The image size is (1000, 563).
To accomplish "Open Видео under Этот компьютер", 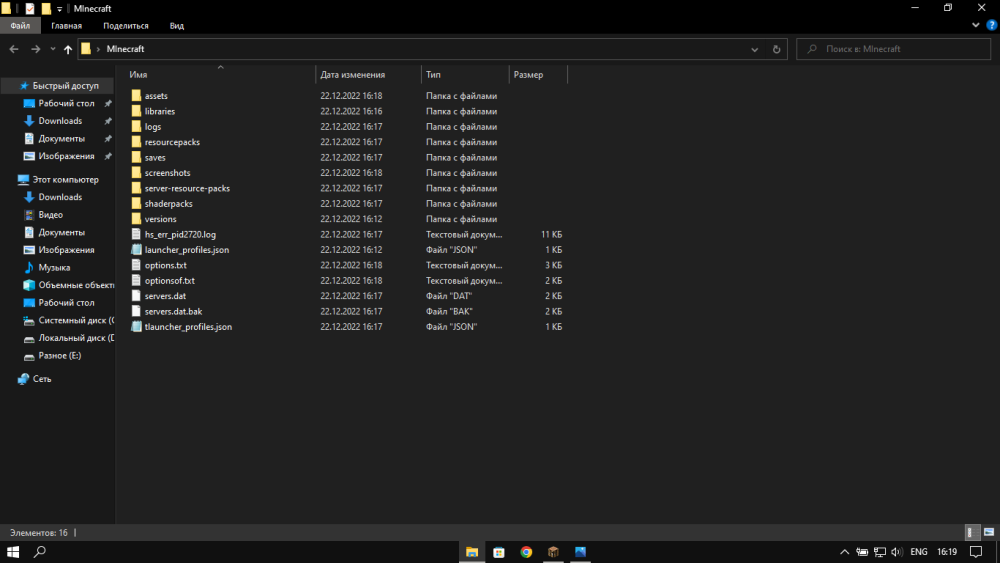I will (50, 215).
